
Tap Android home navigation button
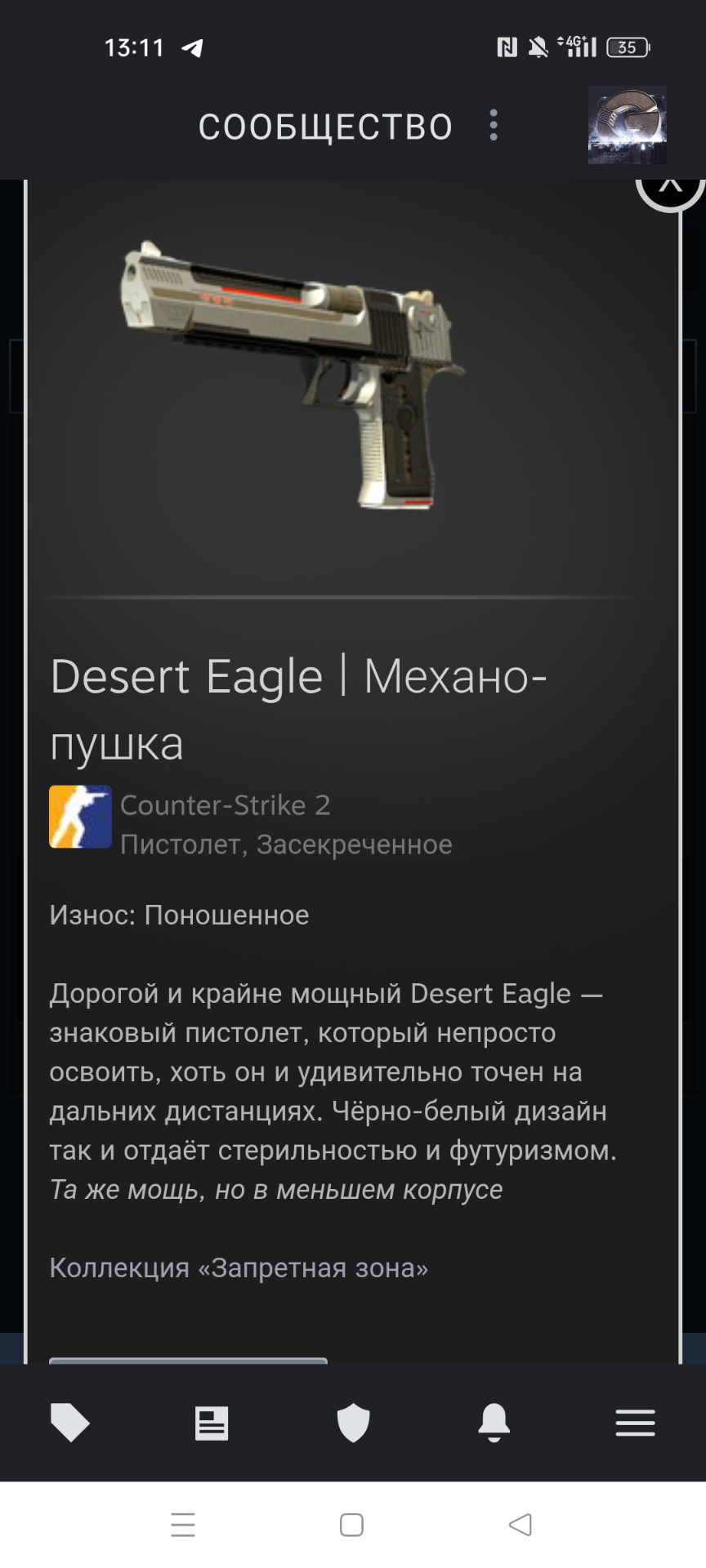point(351,1525)
